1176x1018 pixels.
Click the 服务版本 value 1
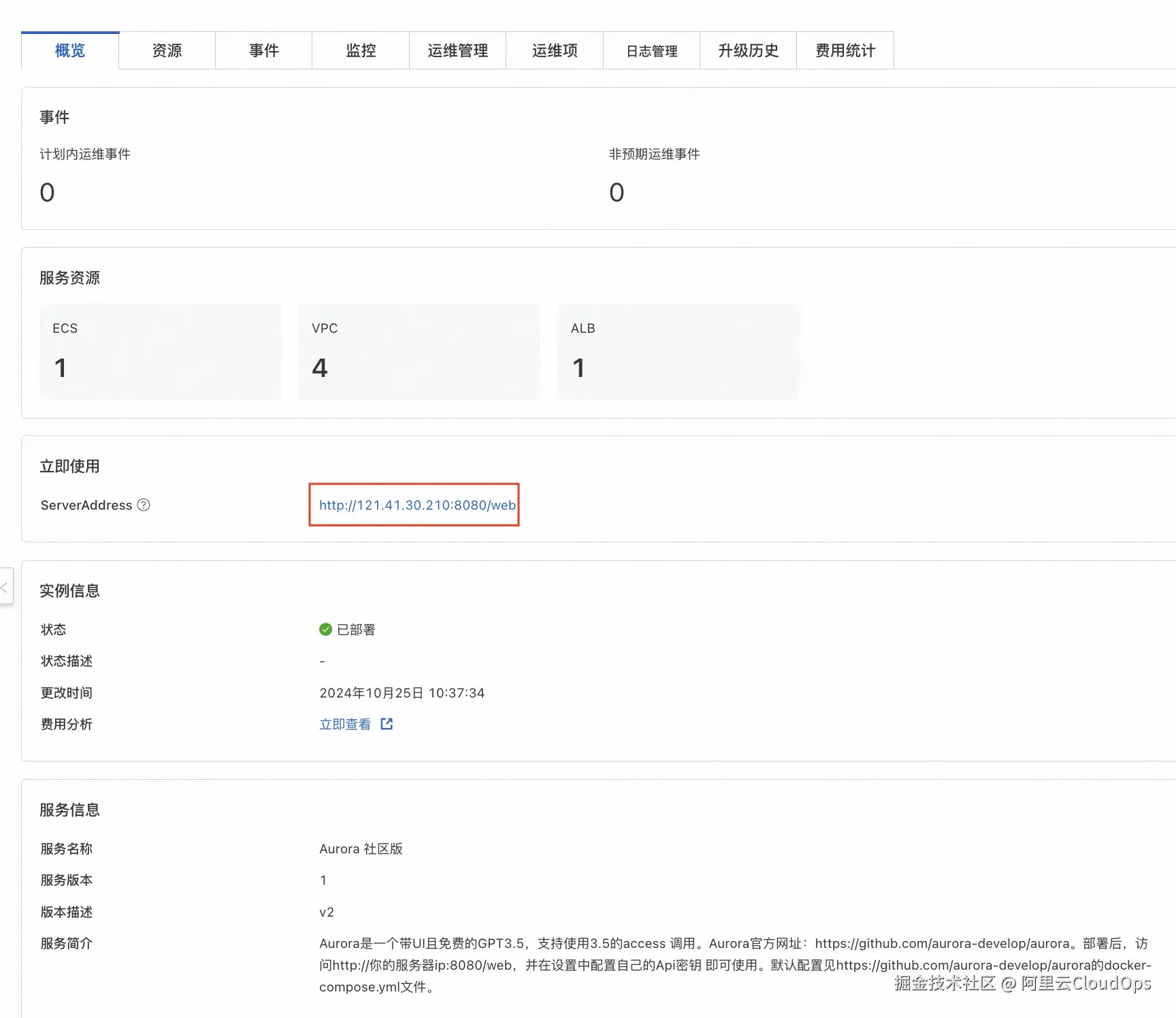323,880
